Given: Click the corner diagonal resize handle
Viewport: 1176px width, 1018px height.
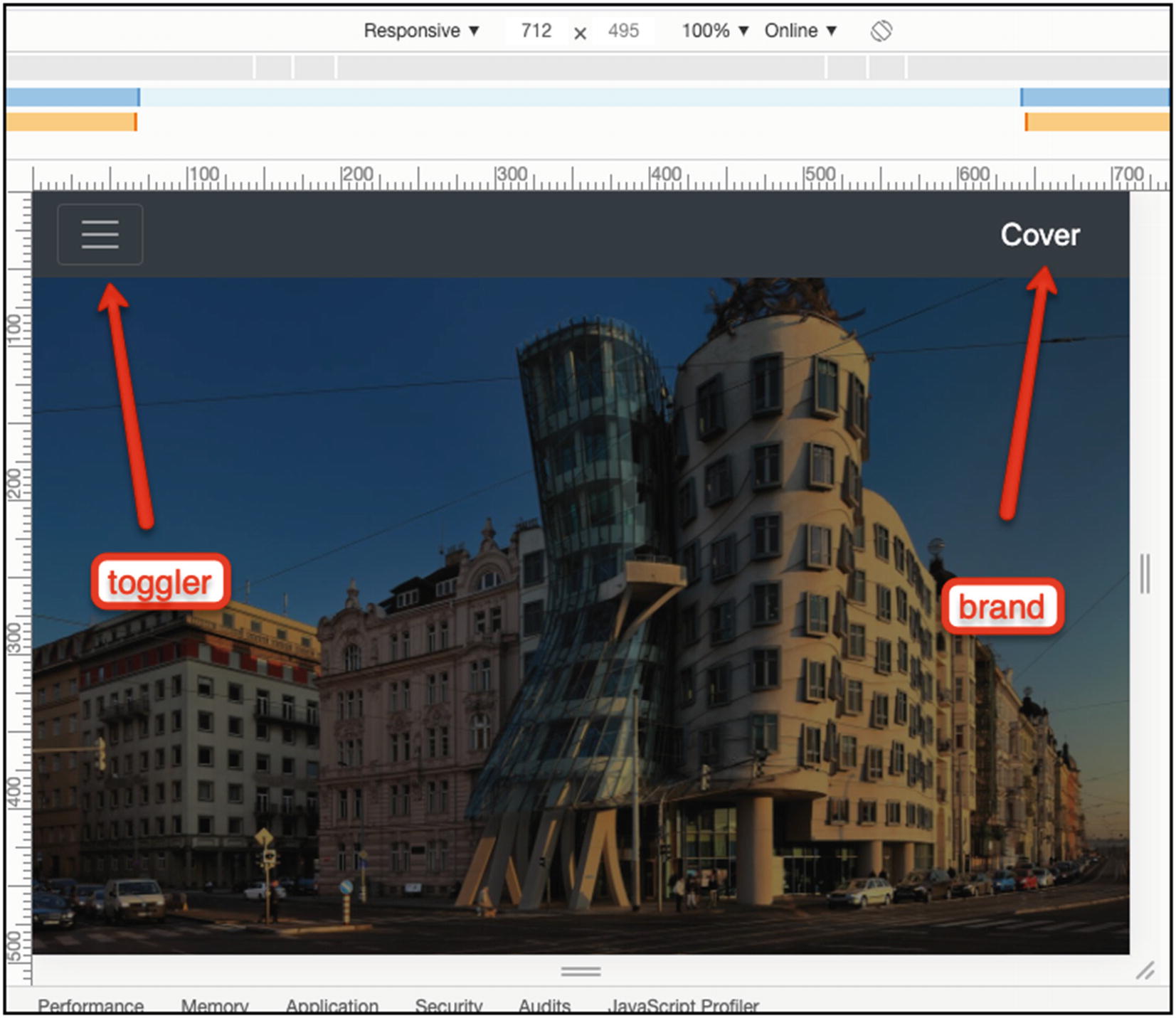Looking at the screenshot, I should [x=1145, y=970].
